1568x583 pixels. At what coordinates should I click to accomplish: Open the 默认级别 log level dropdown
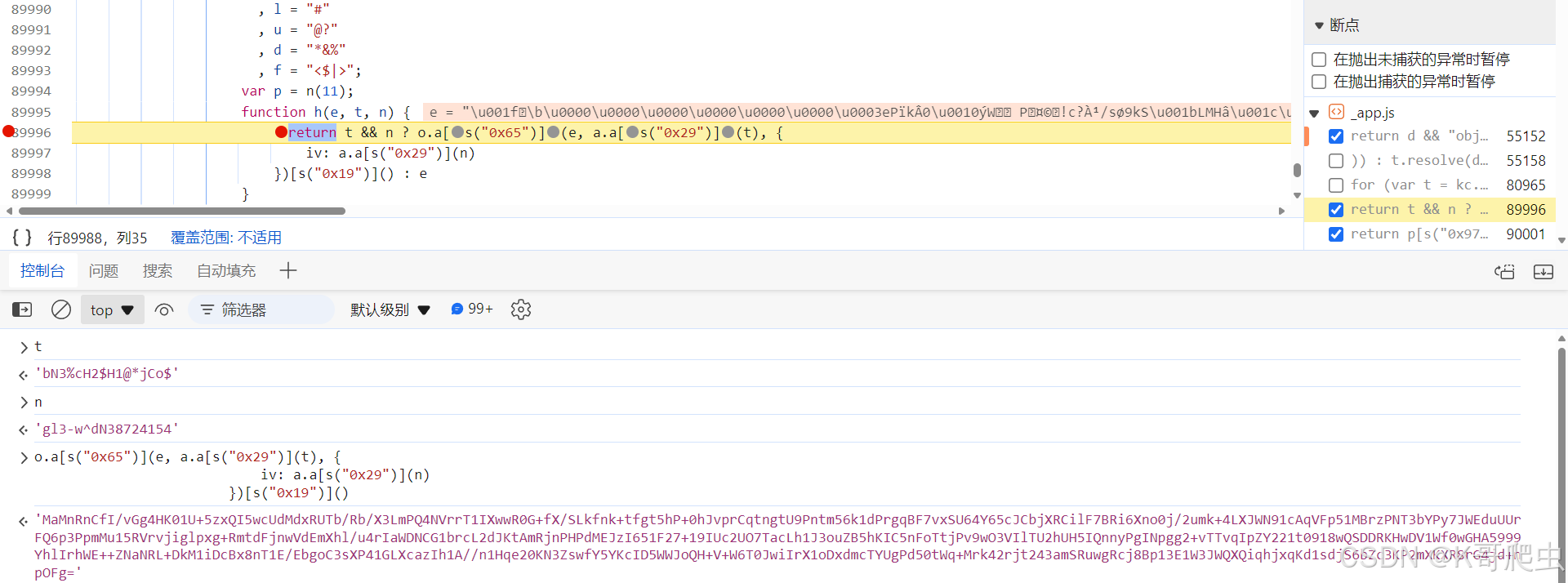(390, 309)
